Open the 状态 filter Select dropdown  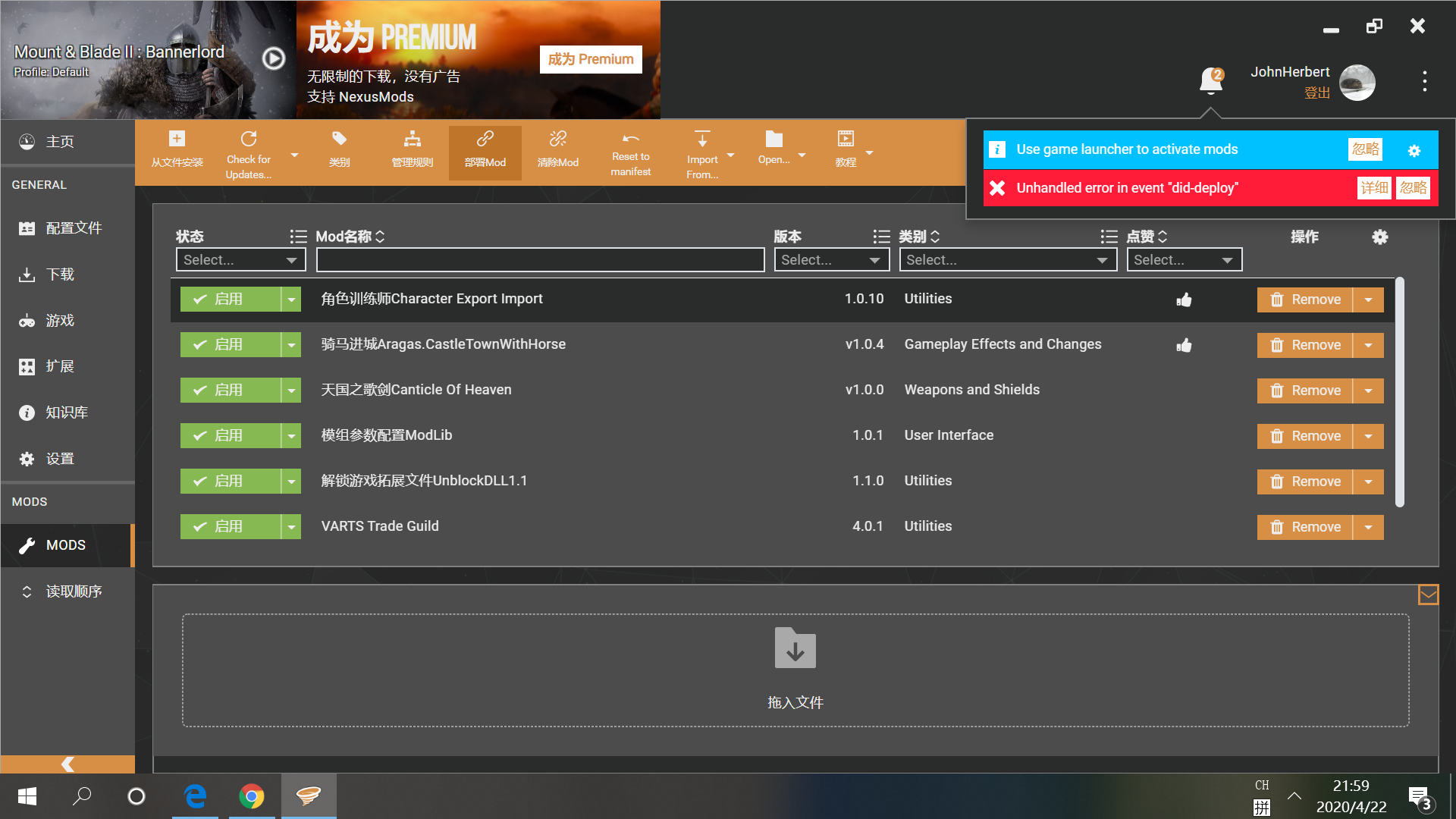[240, 260]
